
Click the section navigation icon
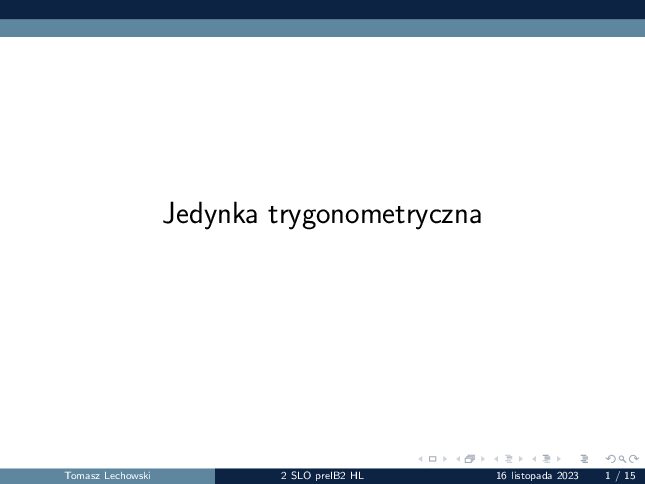(547, 459)
